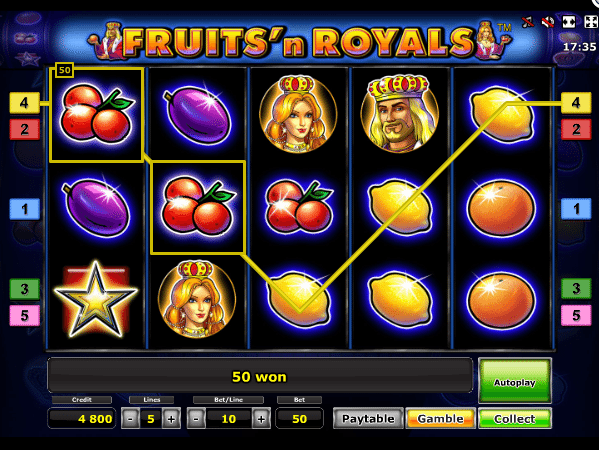Collect the 50 winnings
Image resolution: width=599 pixels, height=450 pixels.
[x=515, y=419]
